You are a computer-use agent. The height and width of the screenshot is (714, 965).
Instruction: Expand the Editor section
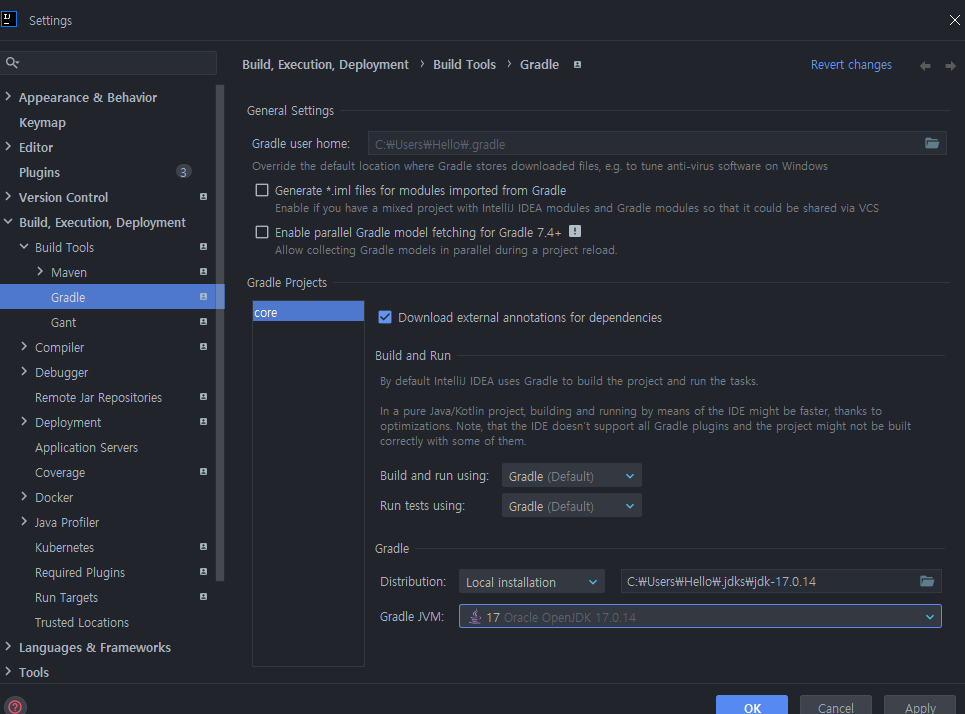tap(8, 146)
